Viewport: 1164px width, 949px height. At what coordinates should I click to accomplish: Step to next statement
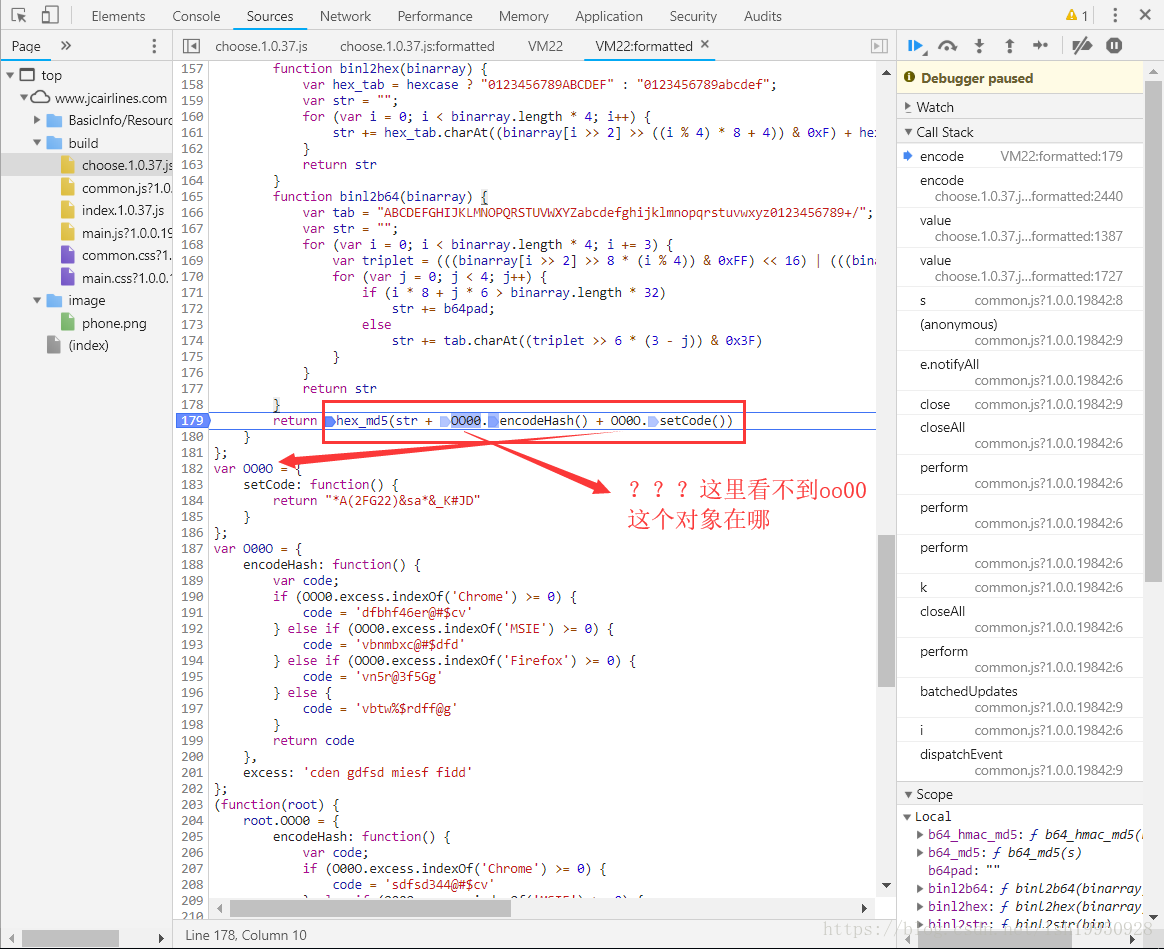click(x=1040, y=46)
